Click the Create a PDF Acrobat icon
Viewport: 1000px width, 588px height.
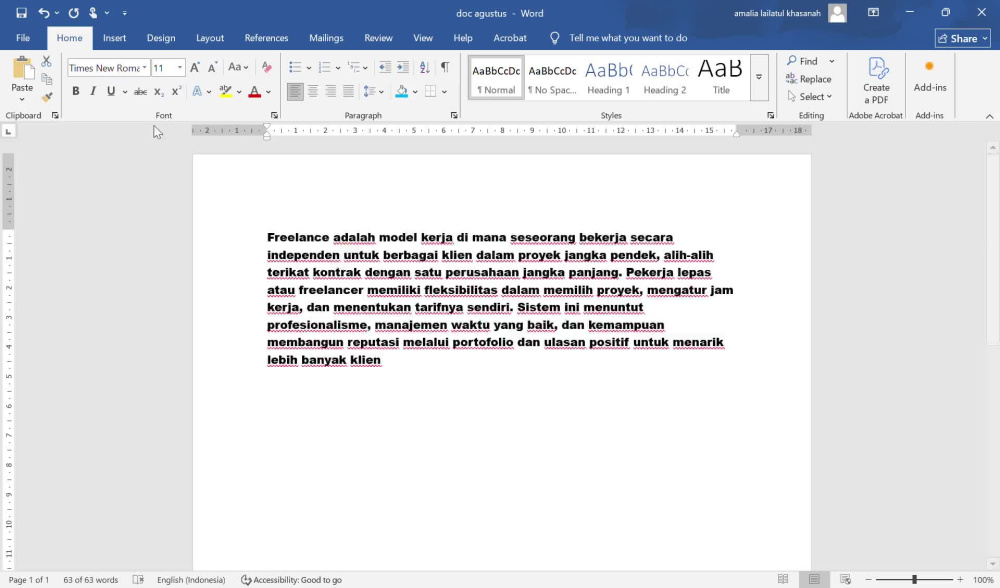876,80
